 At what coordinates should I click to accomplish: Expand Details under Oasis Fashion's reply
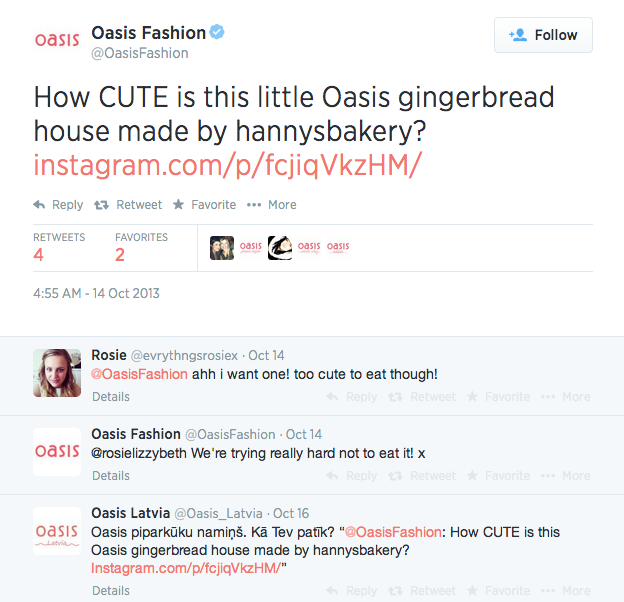(x=110, y=476)
